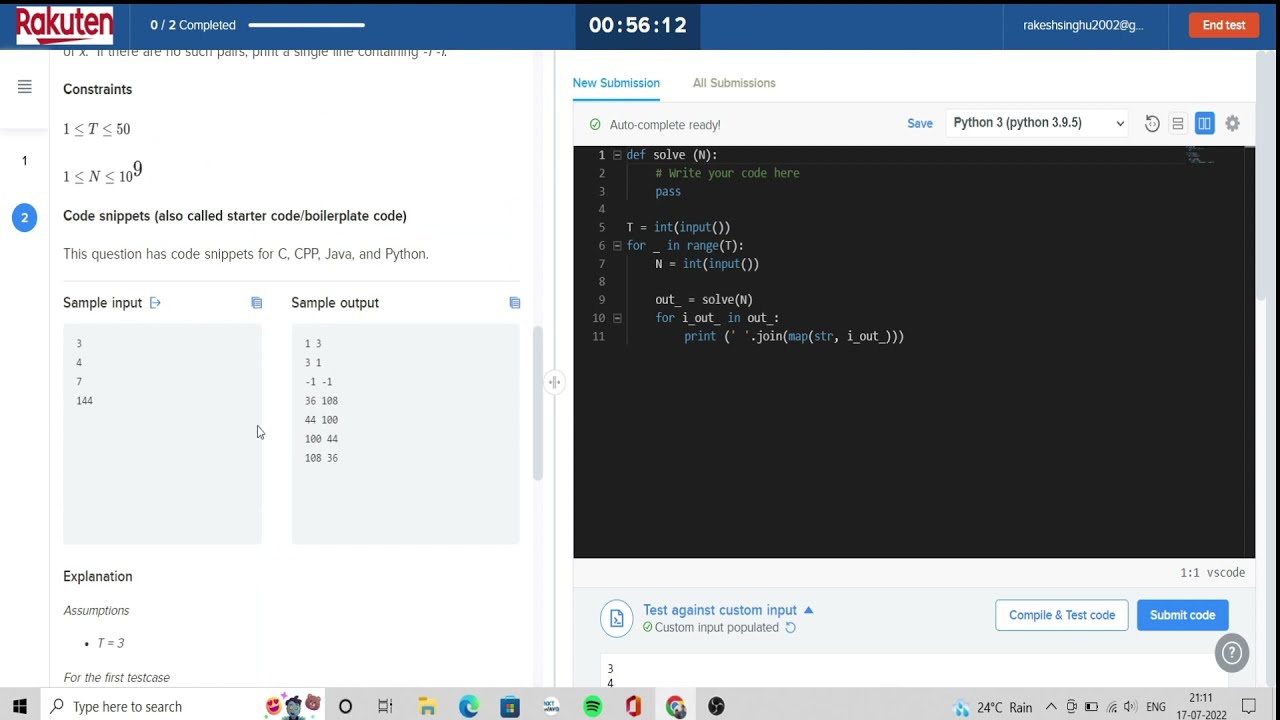Image resolution: width=1280 pixels, height=720 pixels.
Task: Open the hamburger menu in left sidebar
Action: point(24,87)
